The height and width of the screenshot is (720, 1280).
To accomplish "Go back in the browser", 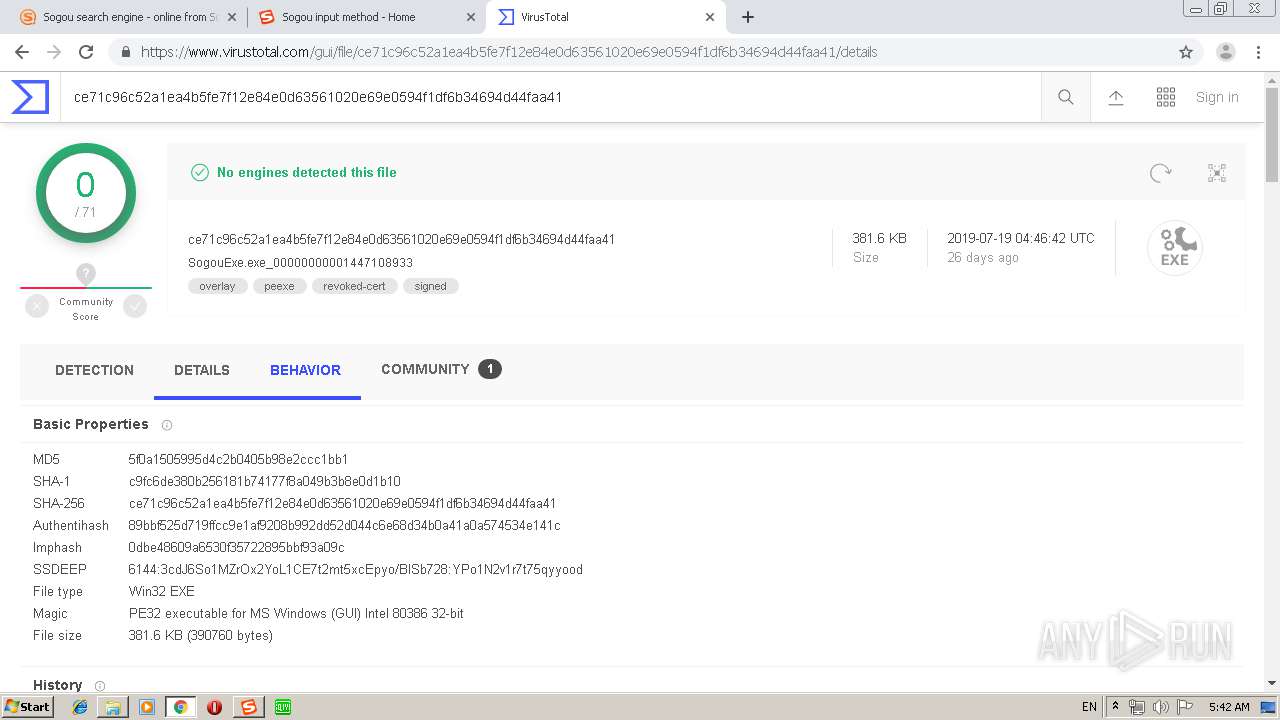I will 22,52.
